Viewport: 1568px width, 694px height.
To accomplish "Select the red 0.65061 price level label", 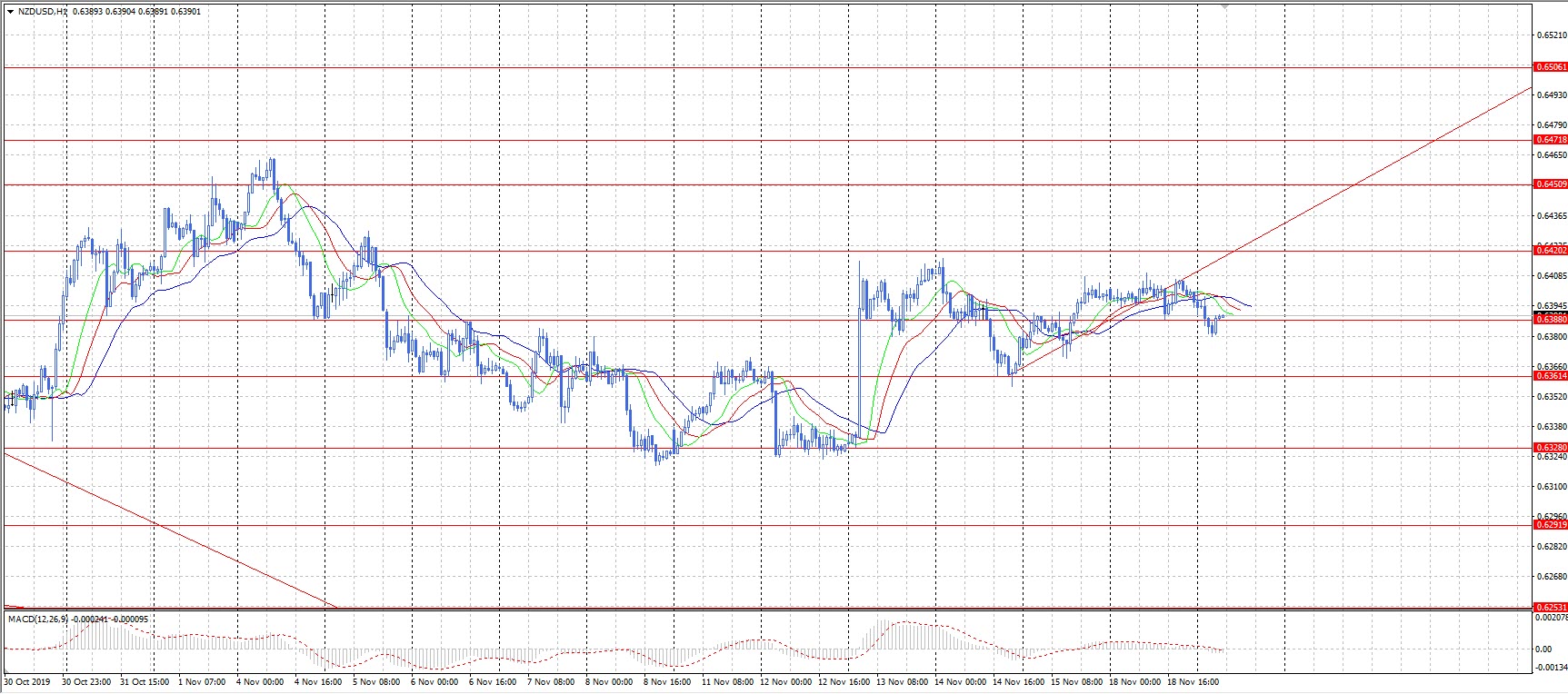I will (1551, 67).
